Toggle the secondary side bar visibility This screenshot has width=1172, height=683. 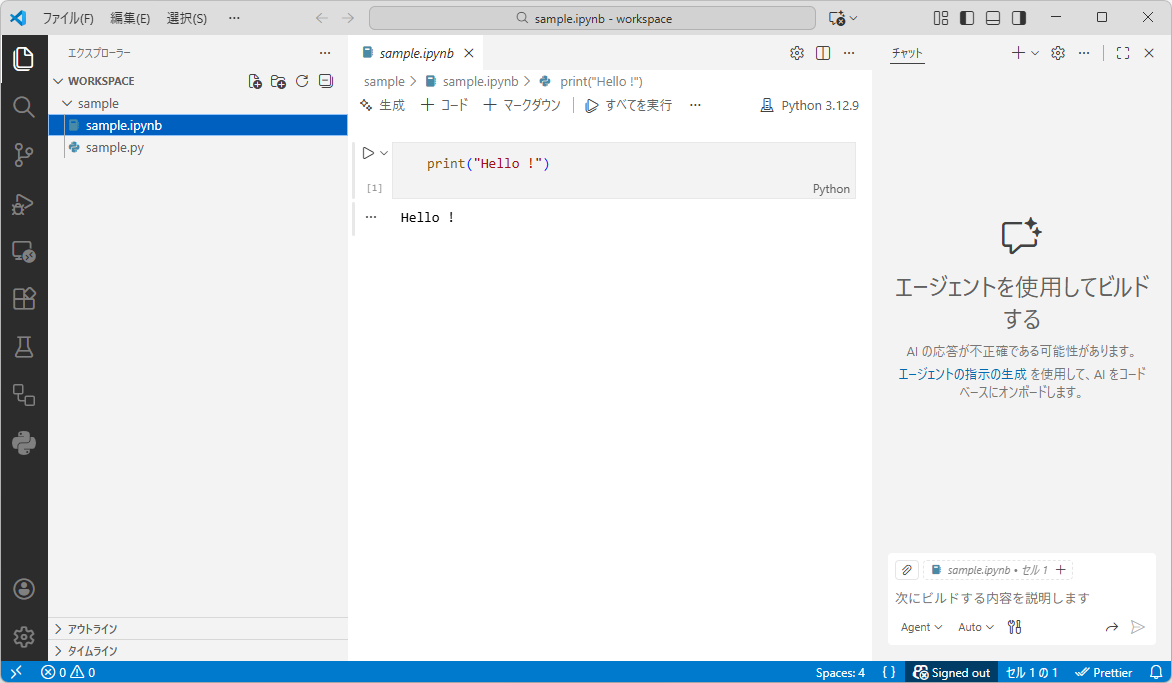1019,18
